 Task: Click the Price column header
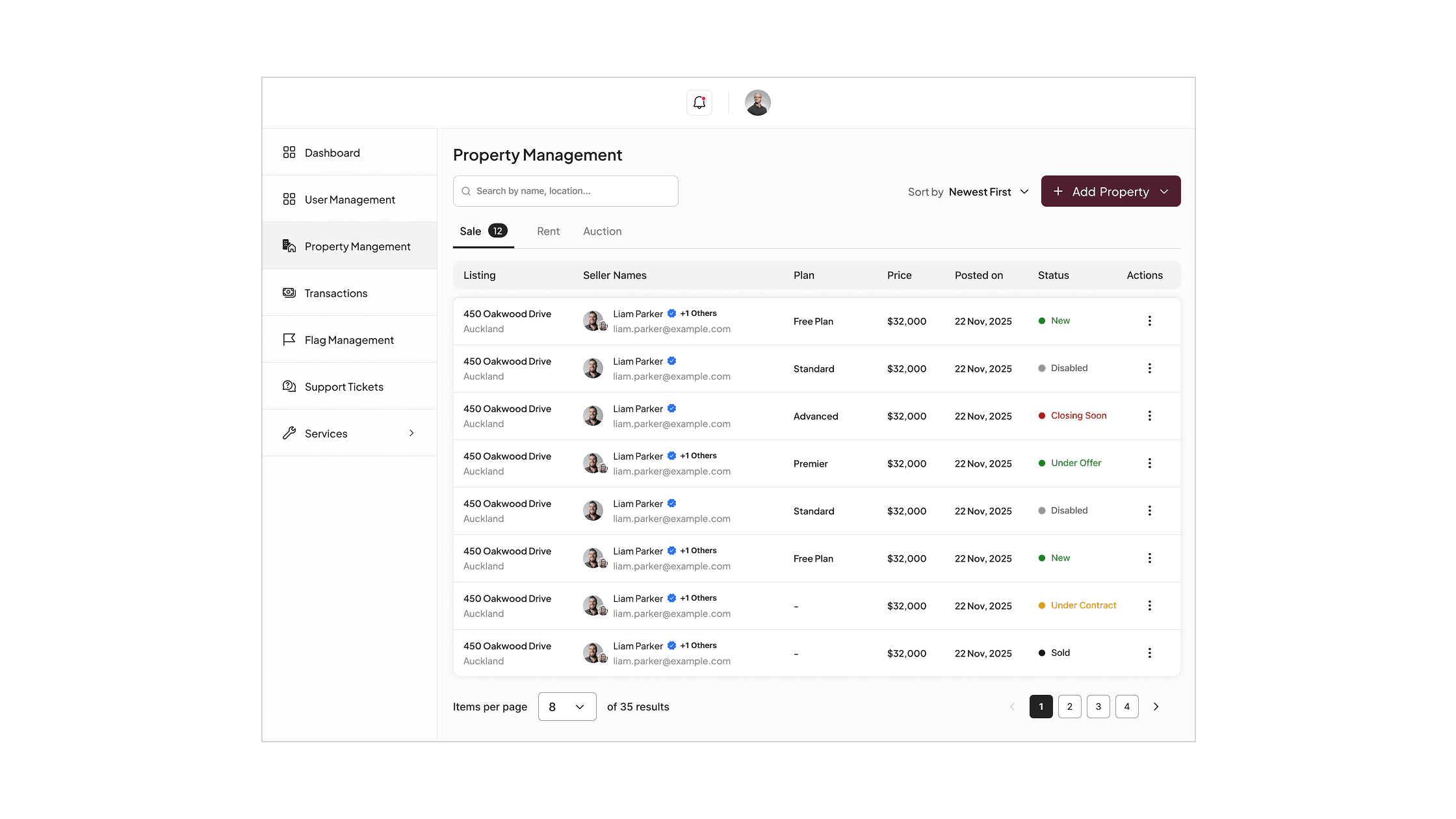(x=900, y=275)
